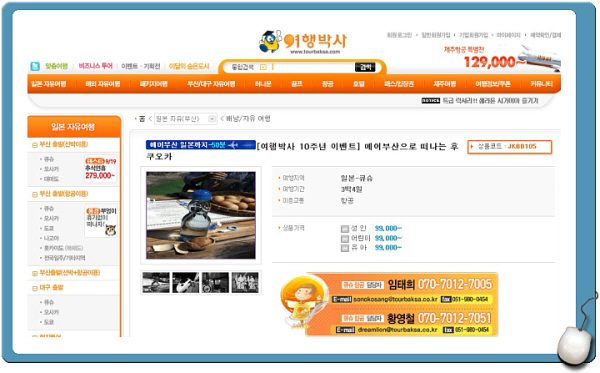Open the 호텔 main menu item
The height and width of the screenshot is (373, 600).
359,84
